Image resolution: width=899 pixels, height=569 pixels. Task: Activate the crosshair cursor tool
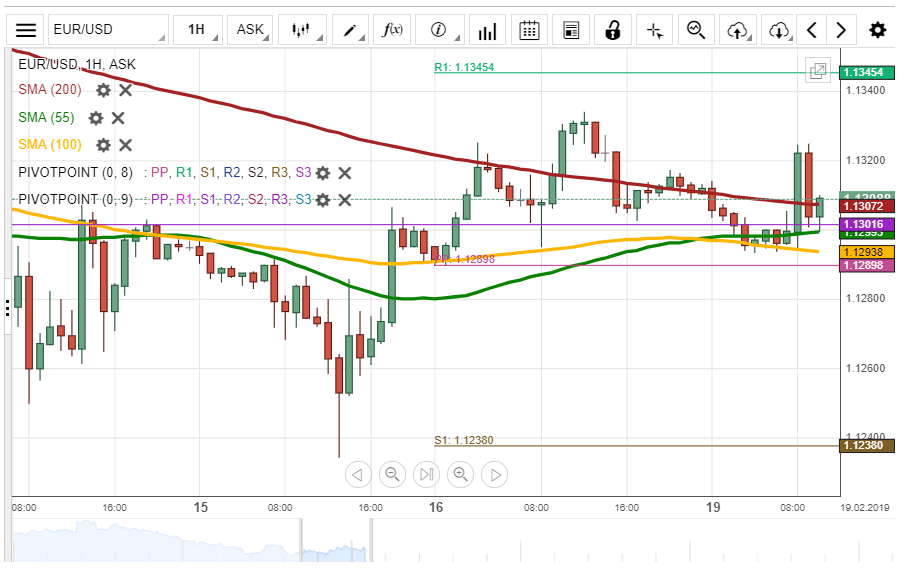coord(655,30)
